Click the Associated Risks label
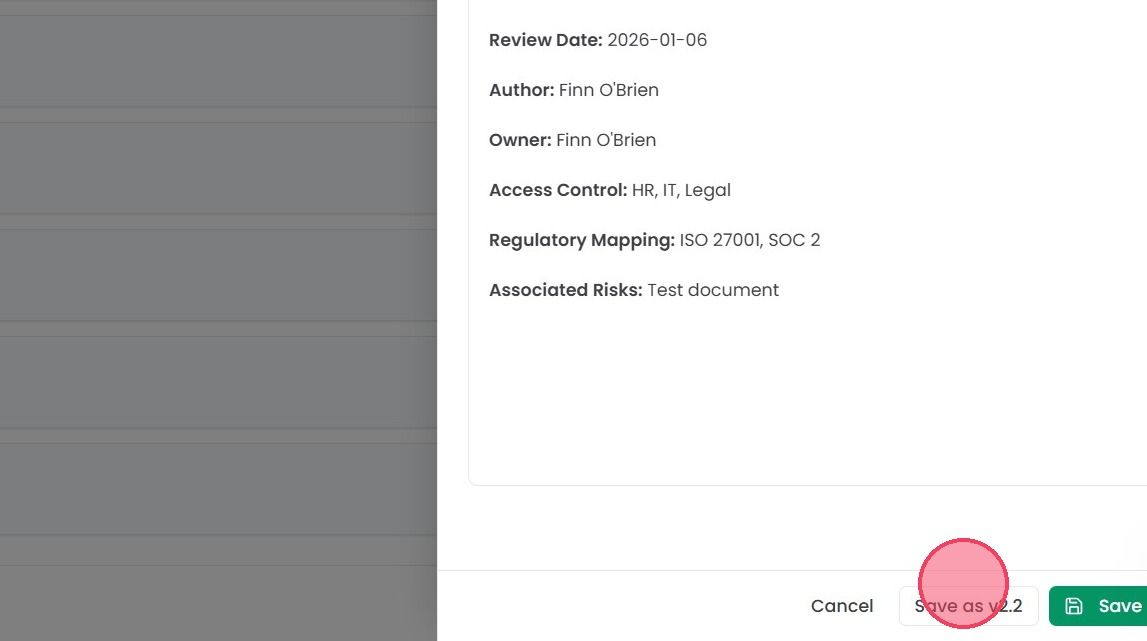The height and width of the screenshot is (641, 1147). [565, 290]
